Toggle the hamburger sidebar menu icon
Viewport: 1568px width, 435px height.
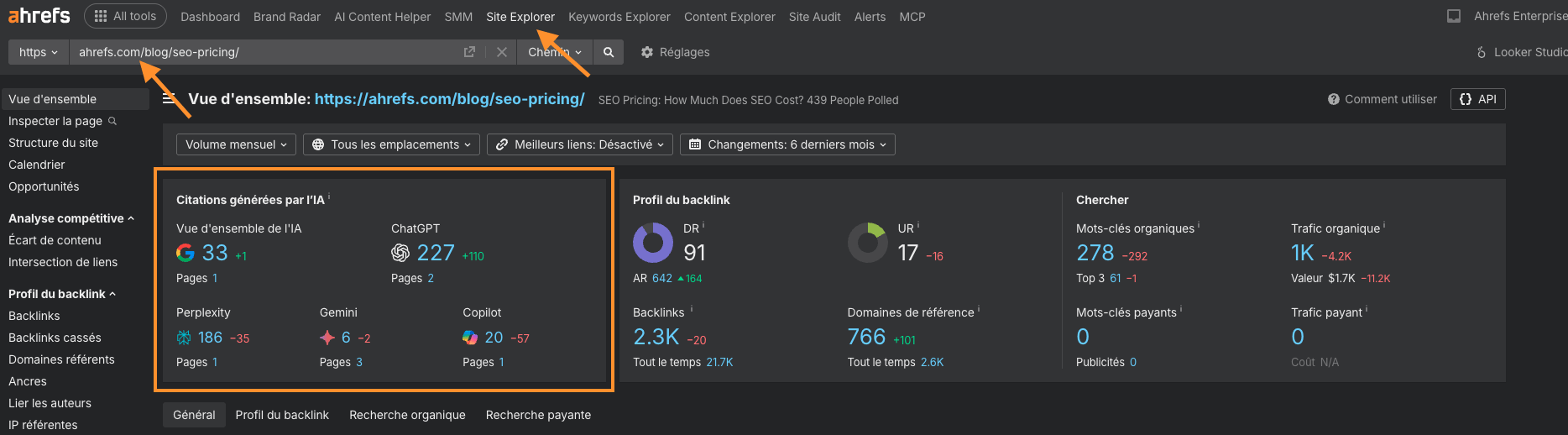click(170, 99)
